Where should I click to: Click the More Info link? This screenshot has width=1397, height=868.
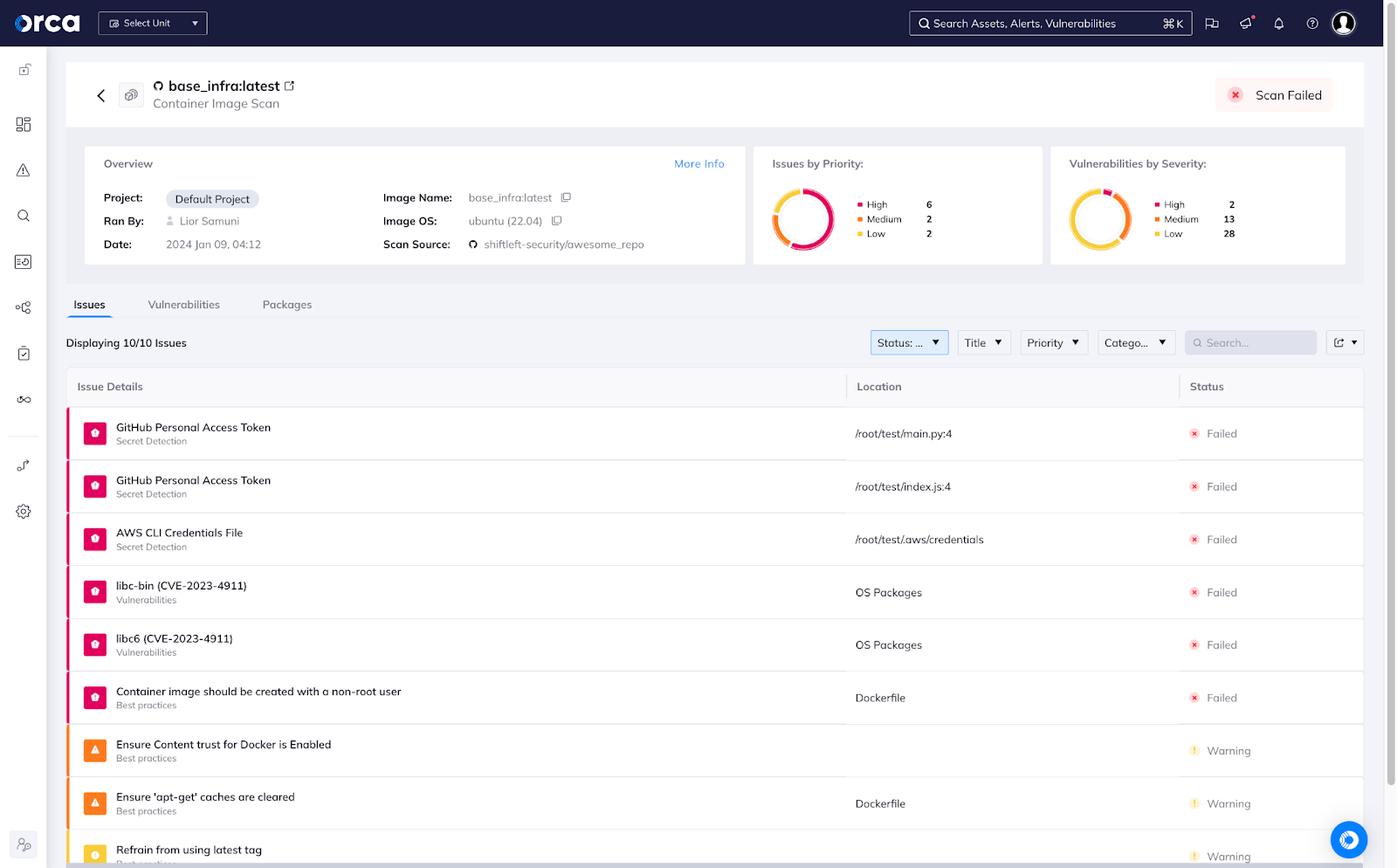698,163
